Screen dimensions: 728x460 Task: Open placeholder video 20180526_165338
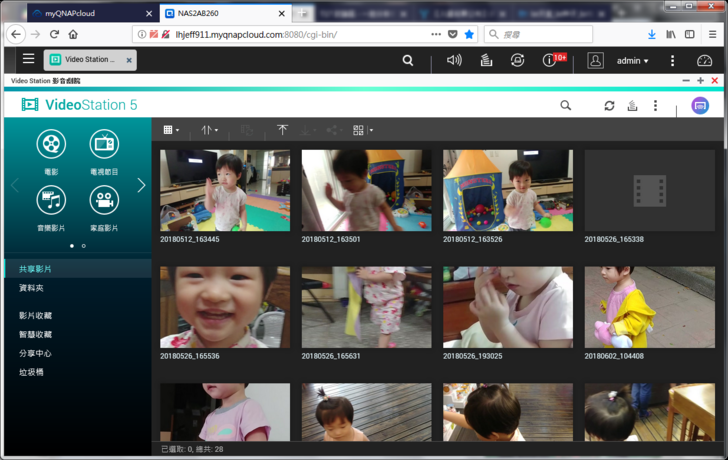click(650, 190)
